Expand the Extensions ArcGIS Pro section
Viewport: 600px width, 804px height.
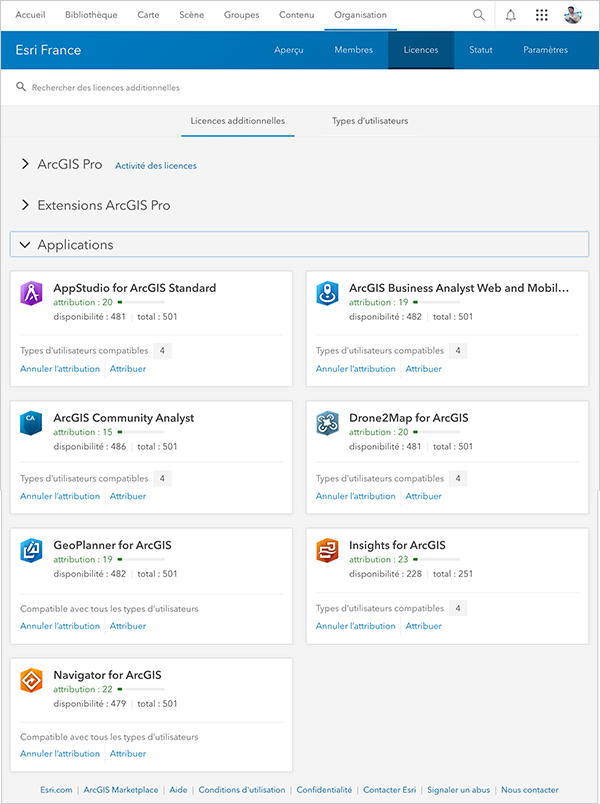[25, 205]
